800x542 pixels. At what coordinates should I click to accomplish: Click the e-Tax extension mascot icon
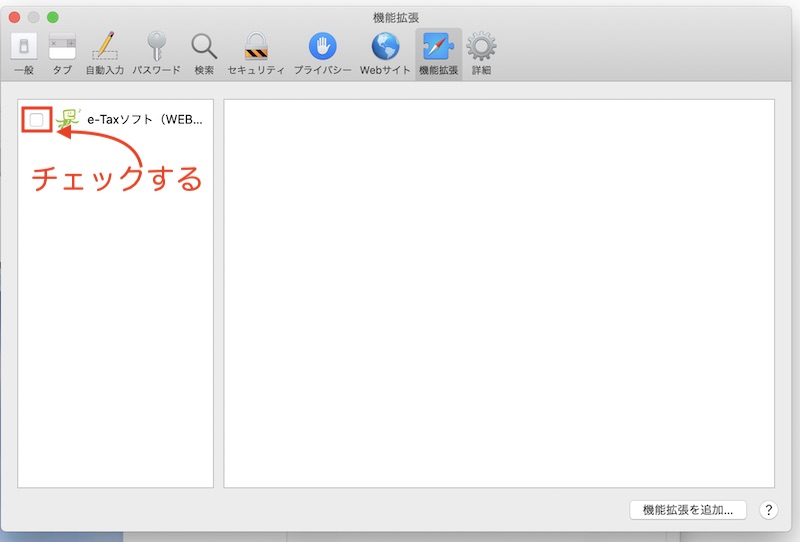click(68, 119)
